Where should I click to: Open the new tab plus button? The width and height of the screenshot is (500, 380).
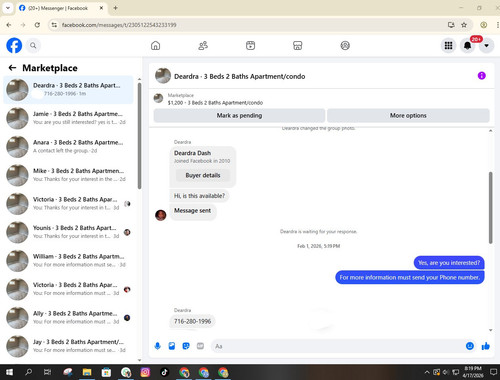[115, 8]
